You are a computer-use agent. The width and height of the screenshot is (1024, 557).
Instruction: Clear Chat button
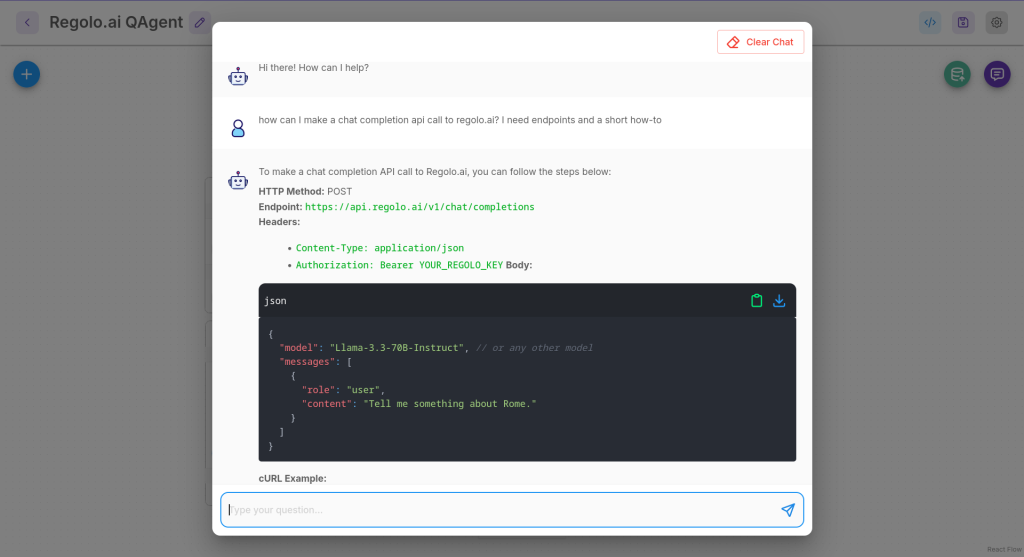pos(760,42)
